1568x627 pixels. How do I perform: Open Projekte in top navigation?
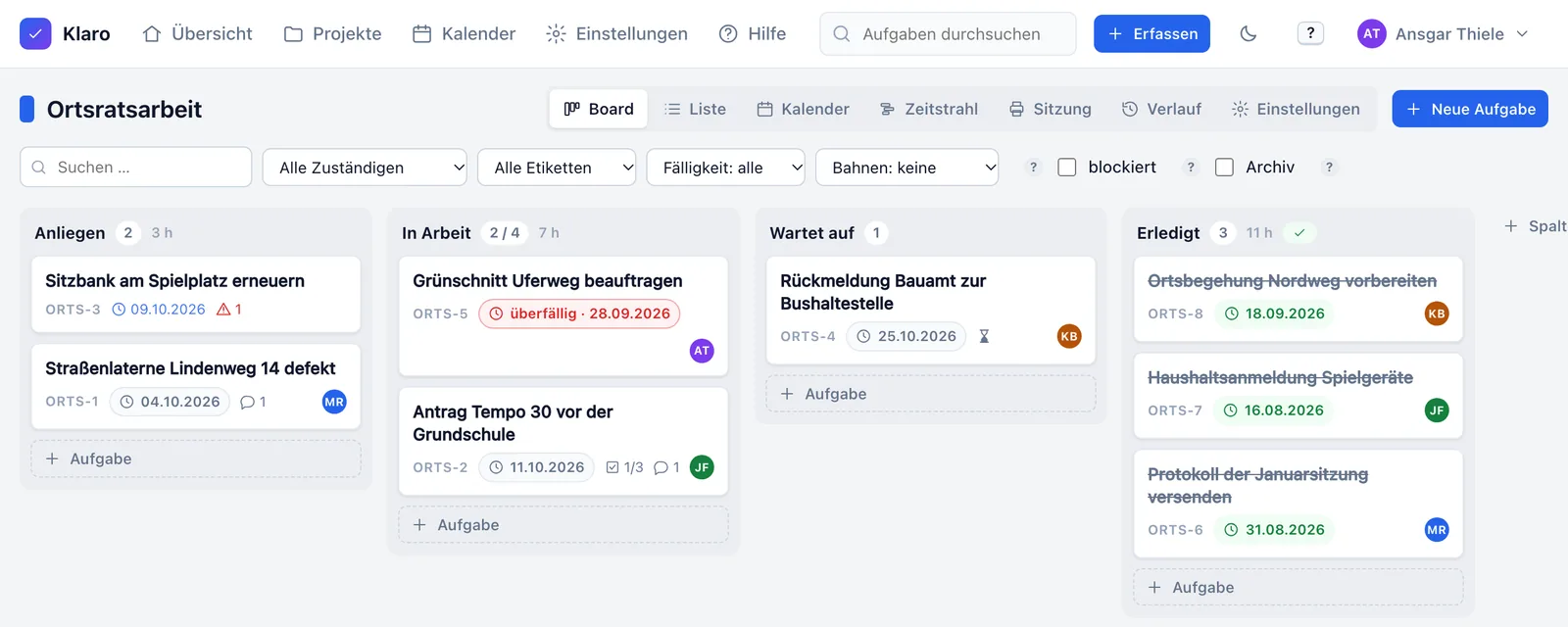[332, 33]
